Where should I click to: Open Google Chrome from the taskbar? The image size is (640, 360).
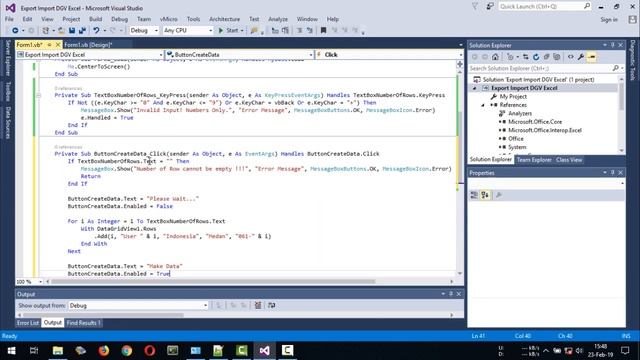127,351
